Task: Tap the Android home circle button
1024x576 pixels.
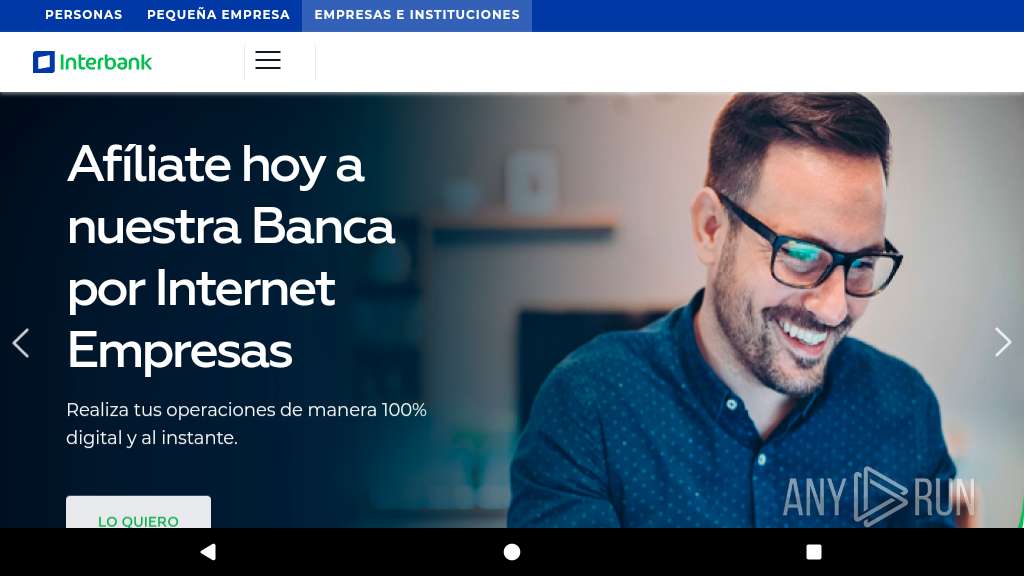Action: point(512,552)
